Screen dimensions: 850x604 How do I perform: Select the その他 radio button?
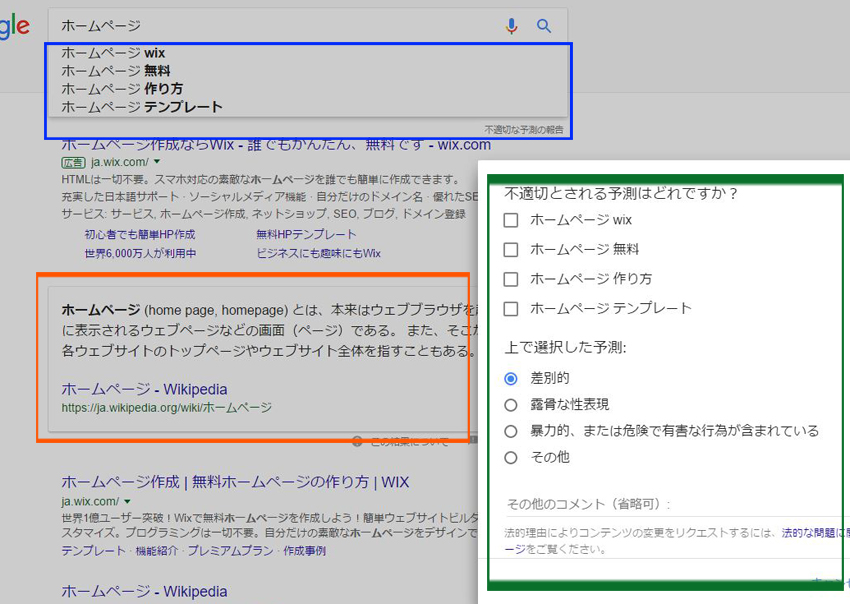[x=511, y=458]
